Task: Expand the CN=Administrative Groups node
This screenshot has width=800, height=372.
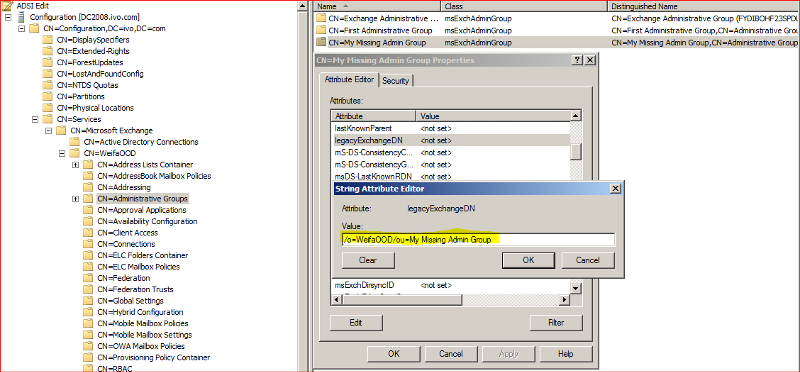Action: [76, 199]
